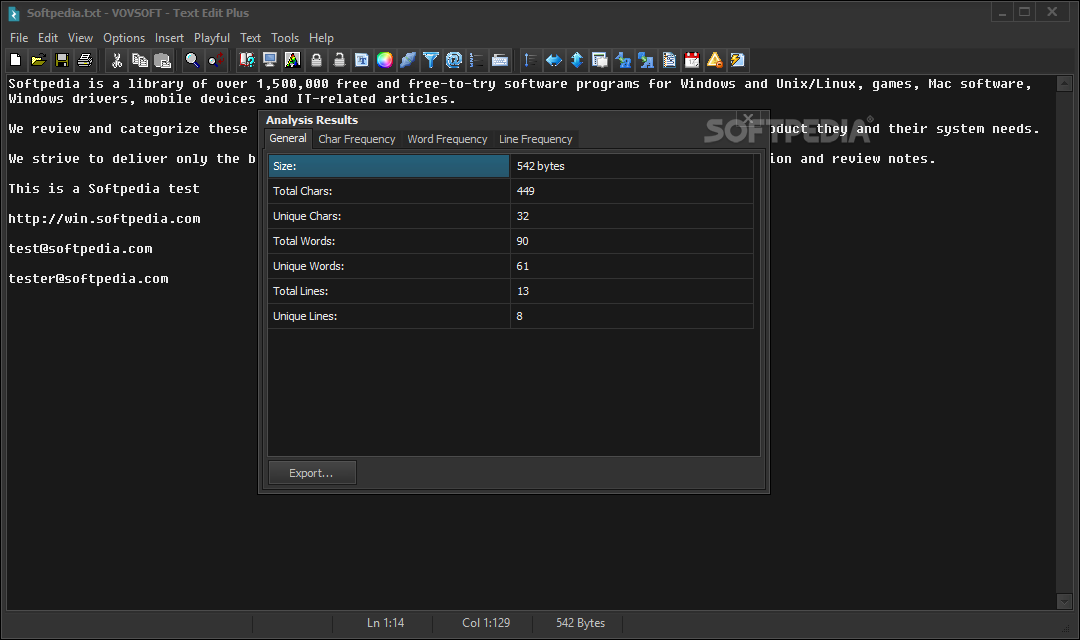
Task: Click the 'This is a Softpedia test' line
Action: pos(104,189)
